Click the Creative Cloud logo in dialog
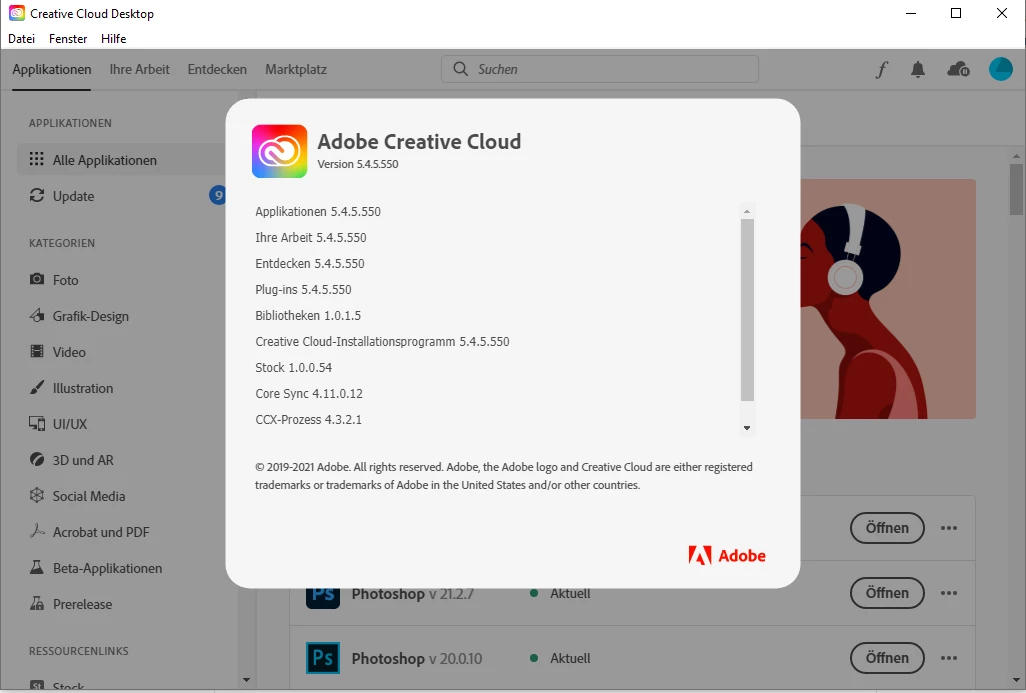The image size is (1026, 693). (x=279, y=151)
